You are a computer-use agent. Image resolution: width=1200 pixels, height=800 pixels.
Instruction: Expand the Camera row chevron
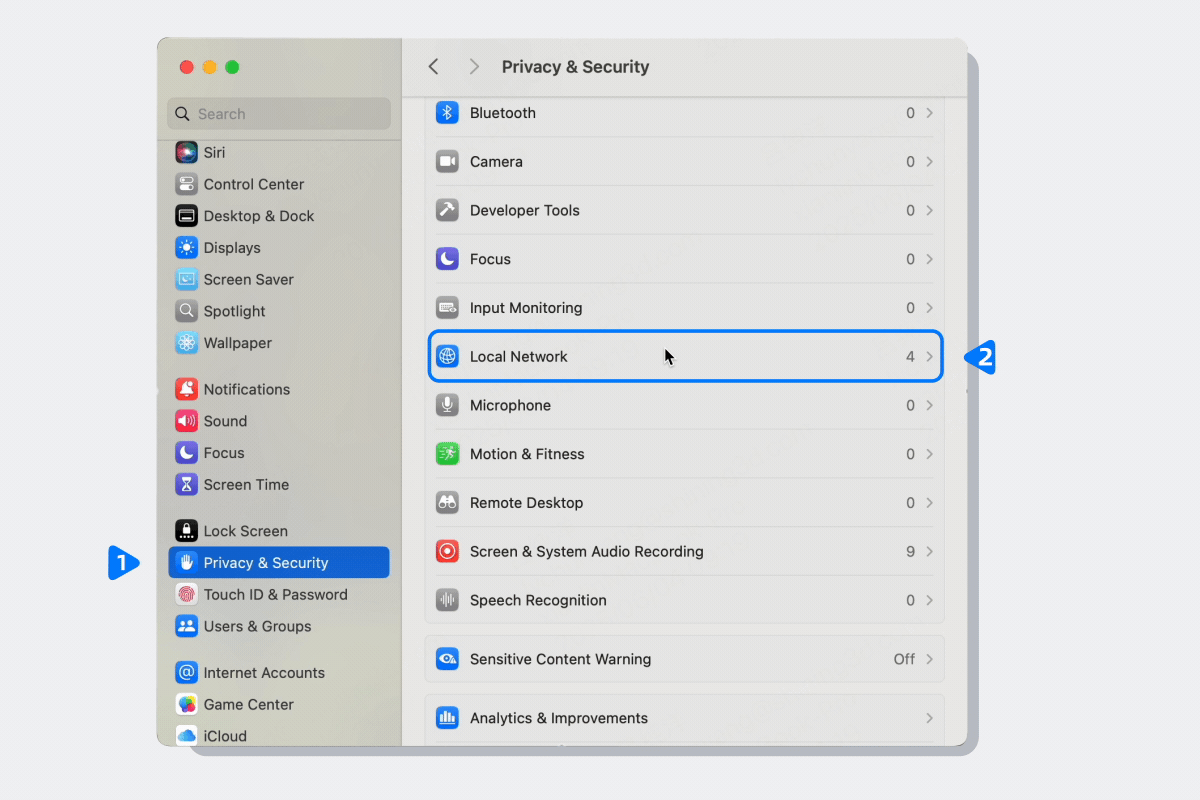pyautogui.click(x=929, y=161)
